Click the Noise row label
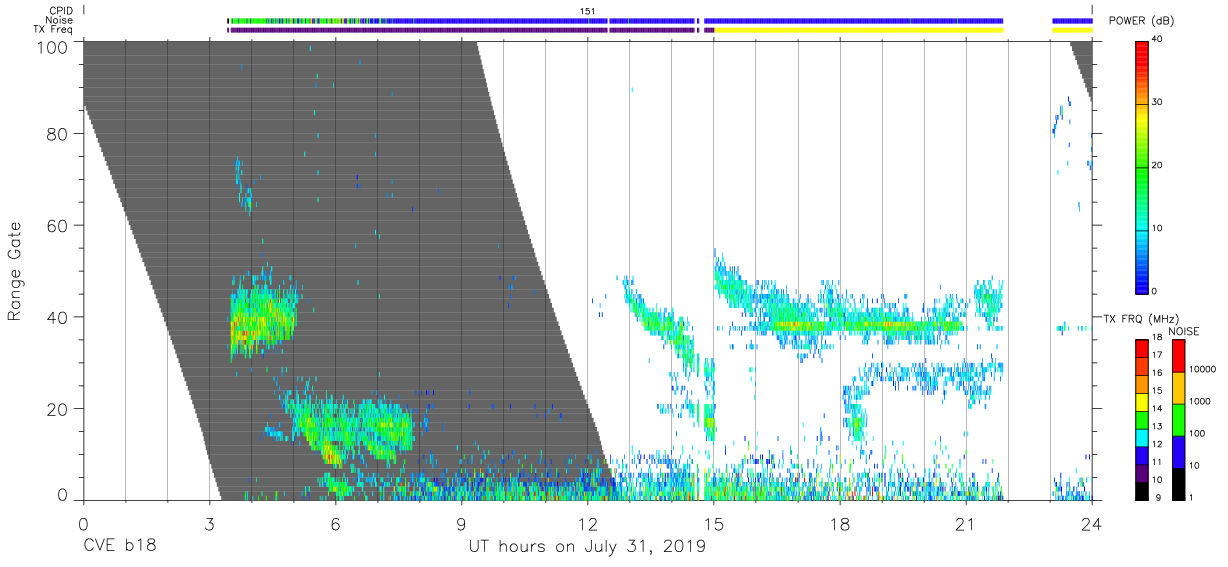The image size is (1228, 567). [x=59, y=20]
